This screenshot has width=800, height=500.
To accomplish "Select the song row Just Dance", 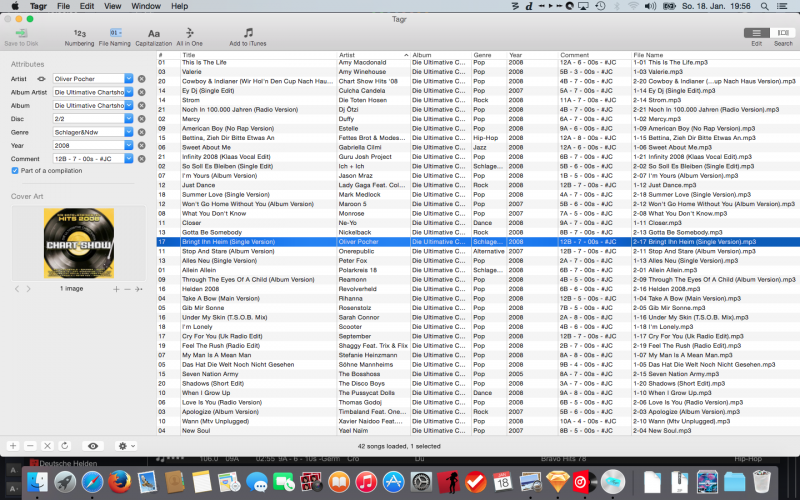I will coord(478,185).
